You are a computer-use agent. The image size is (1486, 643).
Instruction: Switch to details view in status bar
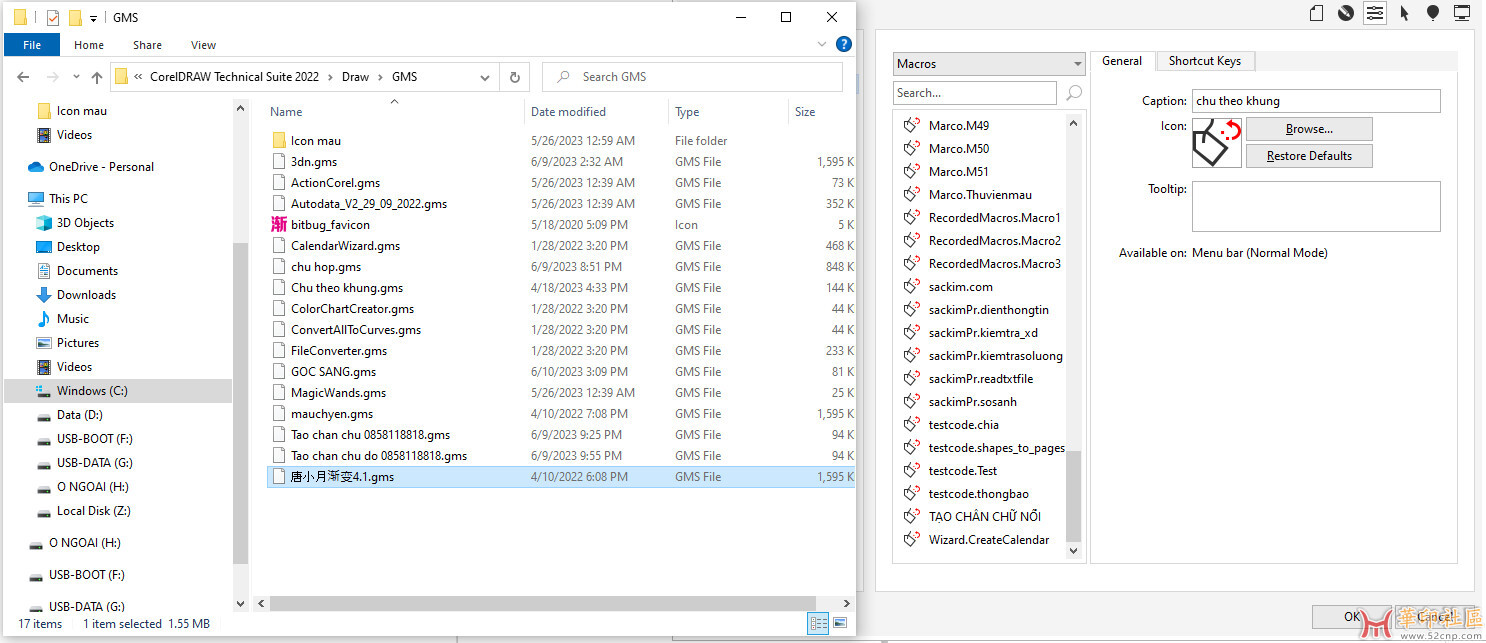click(x=818, y=623)
